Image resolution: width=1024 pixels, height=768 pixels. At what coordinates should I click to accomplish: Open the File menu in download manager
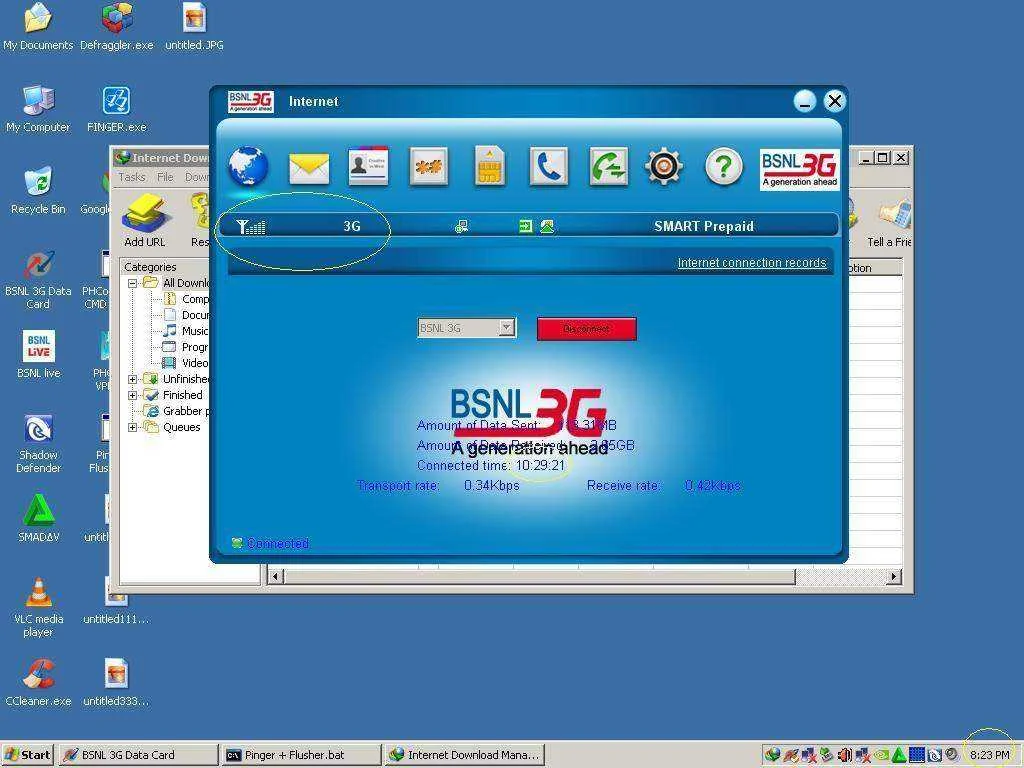pyautogui.click(x=165, y=177)
